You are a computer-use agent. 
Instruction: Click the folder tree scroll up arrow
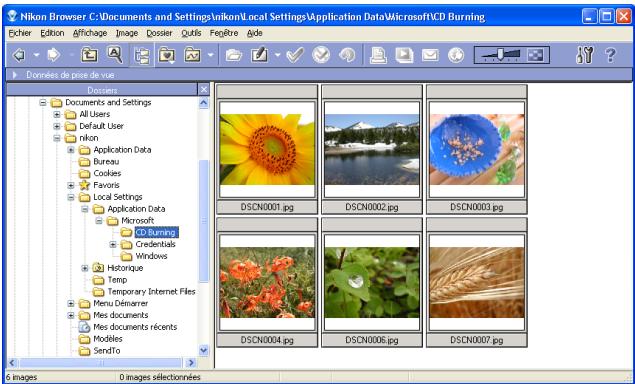[x=204, y=102]
